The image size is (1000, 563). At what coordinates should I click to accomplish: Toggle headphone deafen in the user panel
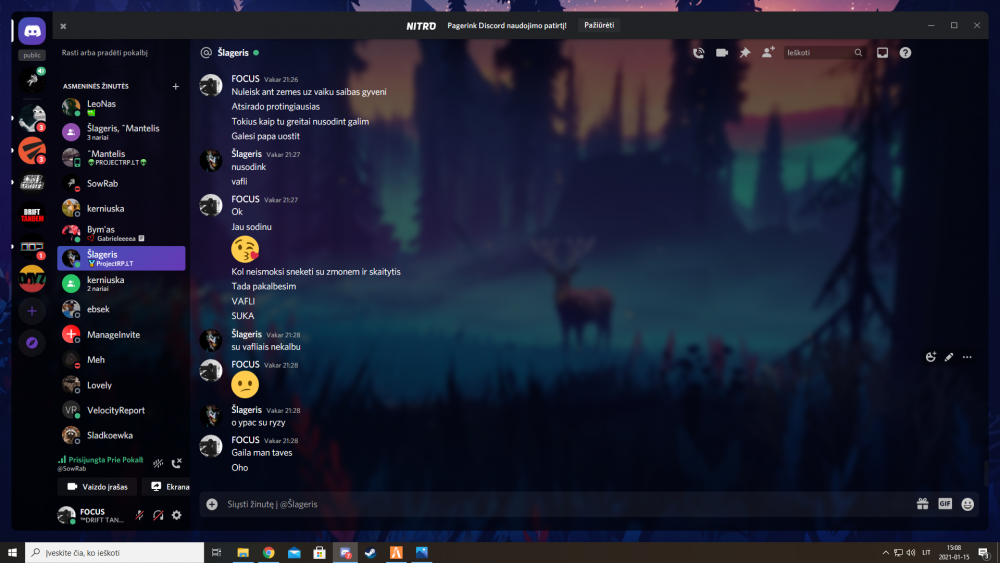tap(158, 515)
